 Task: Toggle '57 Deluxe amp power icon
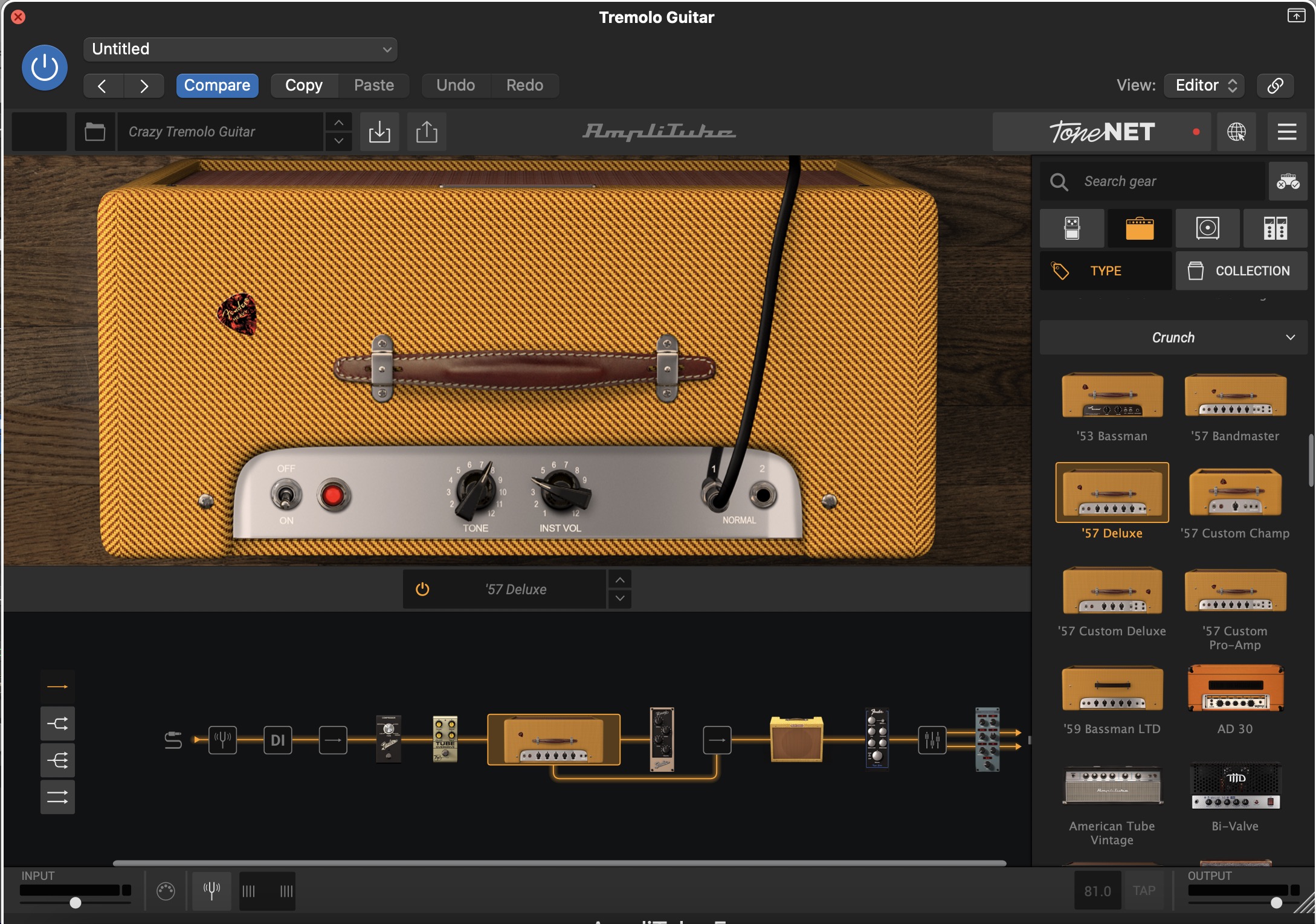[422, 589]
